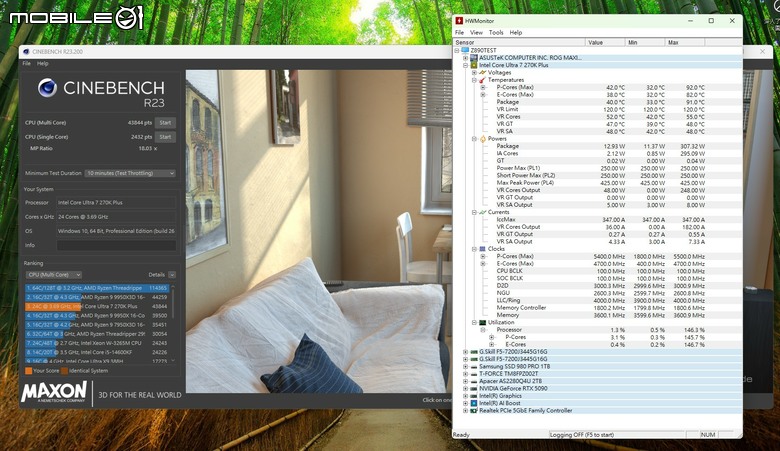Click the Value column header in HWMonitor

click(x=605, y=42)
